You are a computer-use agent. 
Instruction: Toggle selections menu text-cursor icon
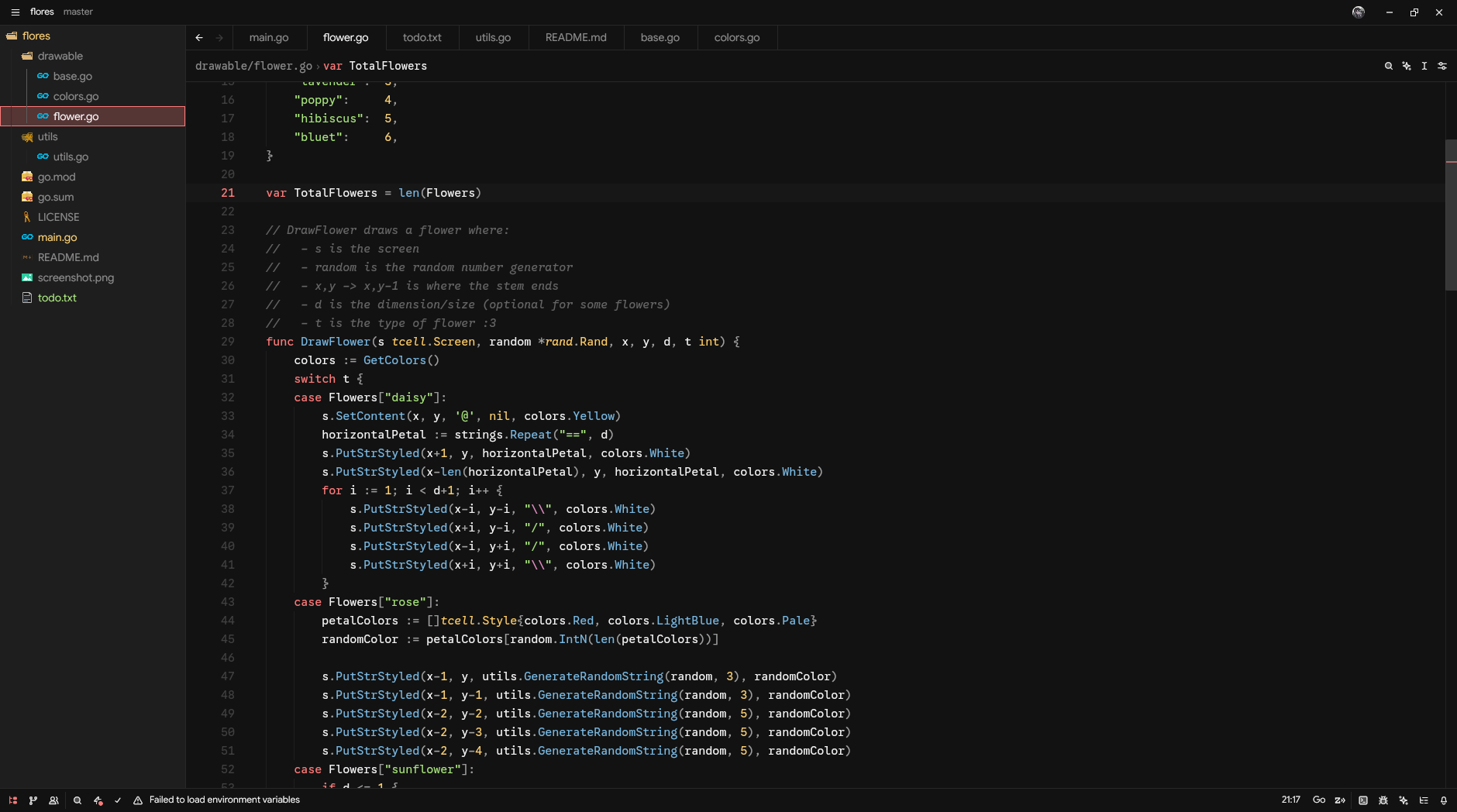pyautogui.click(x=1424, y=66)
